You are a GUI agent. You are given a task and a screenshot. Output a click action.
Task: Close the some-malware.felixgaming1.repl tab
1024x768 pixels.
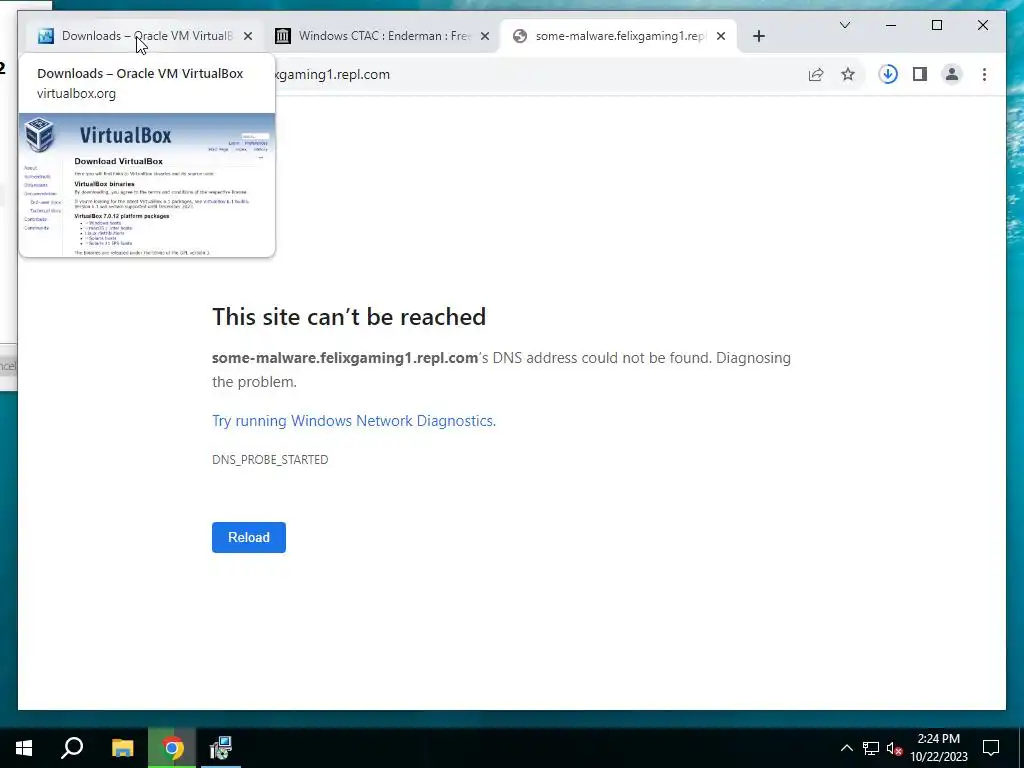pyautogui.click(x=721, y=36)
